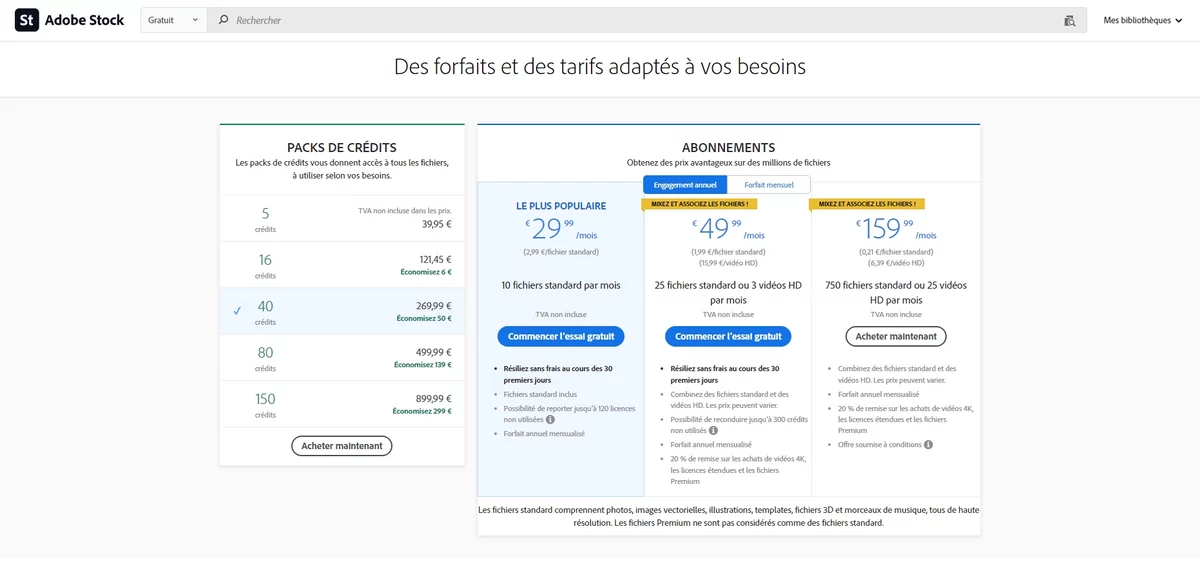Expand the Mes bibliothèques menu
Image resolution: width=1200 pixels, height=578 pixels.
pos(1143,20)
